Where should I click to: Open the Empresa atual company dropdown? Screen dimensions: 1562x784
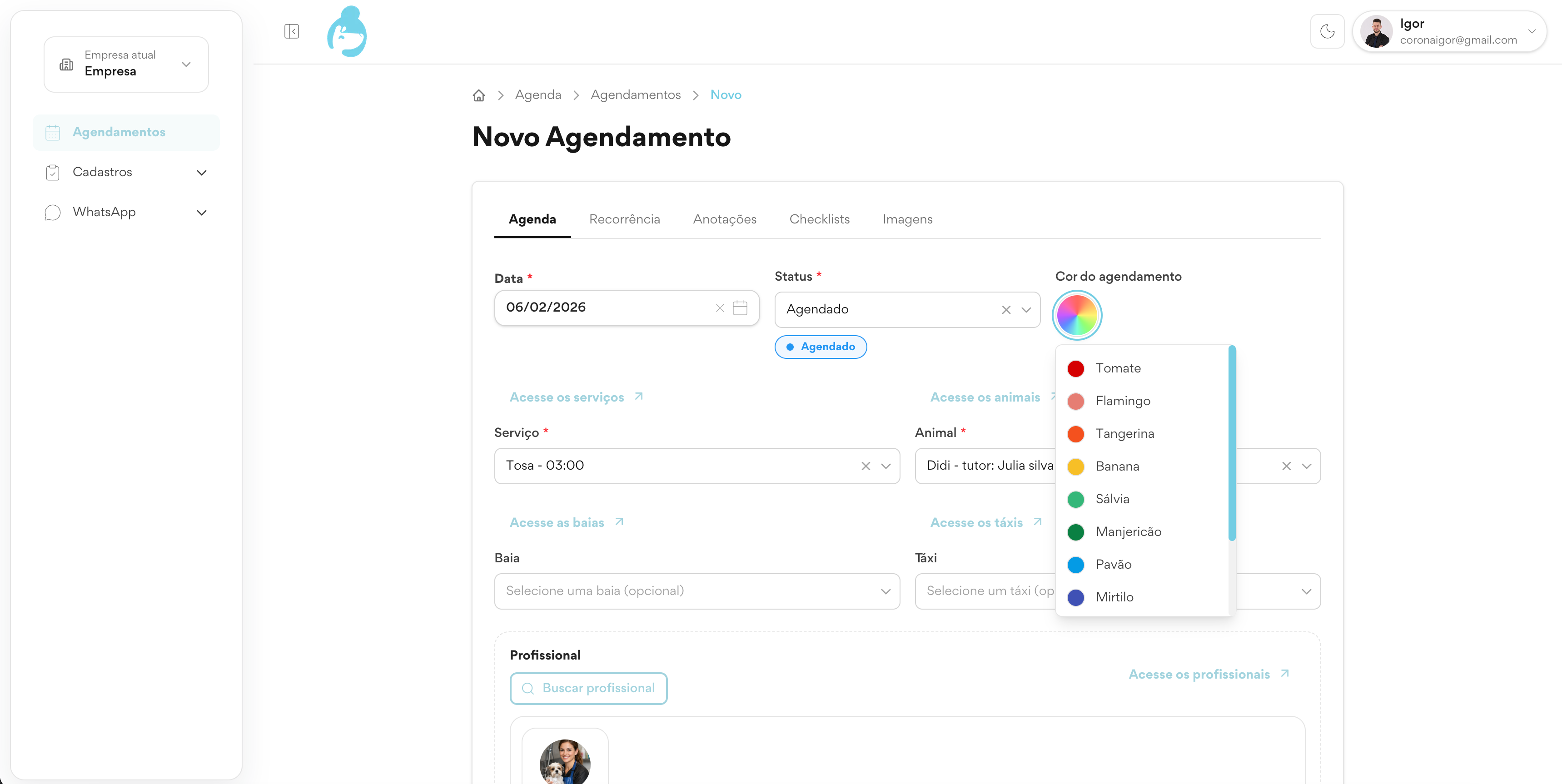click(x=126, y=64)
